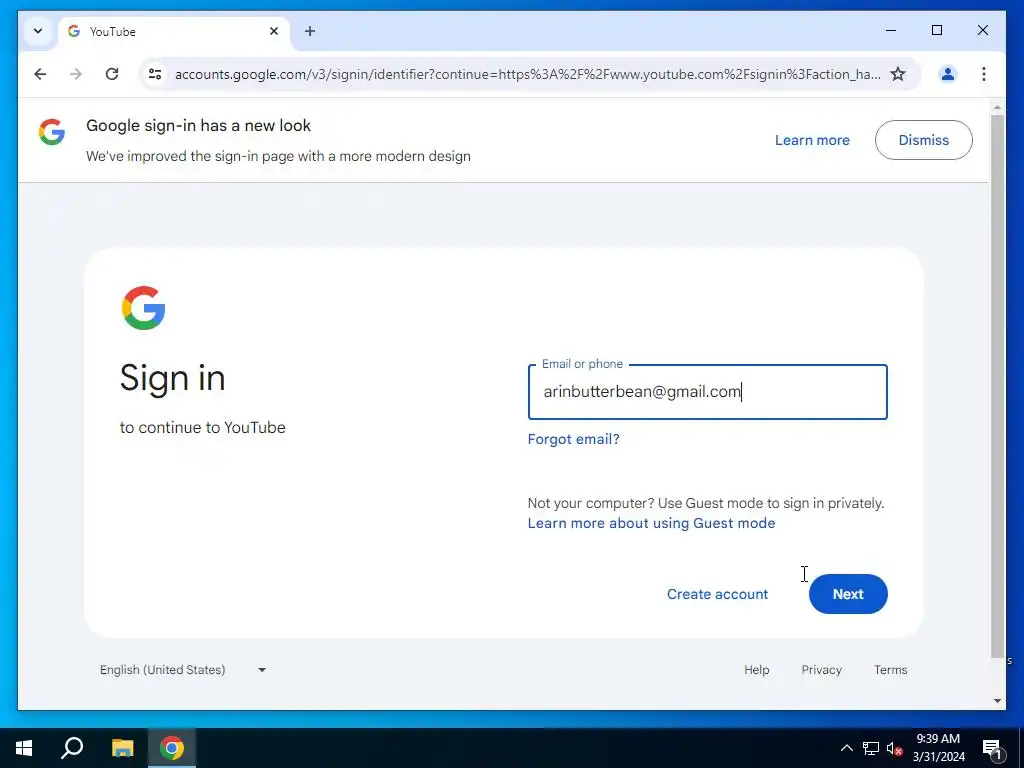Dismiss the new look banner
The height and width of the screenshot is (768, 1024).
(923, 140)
